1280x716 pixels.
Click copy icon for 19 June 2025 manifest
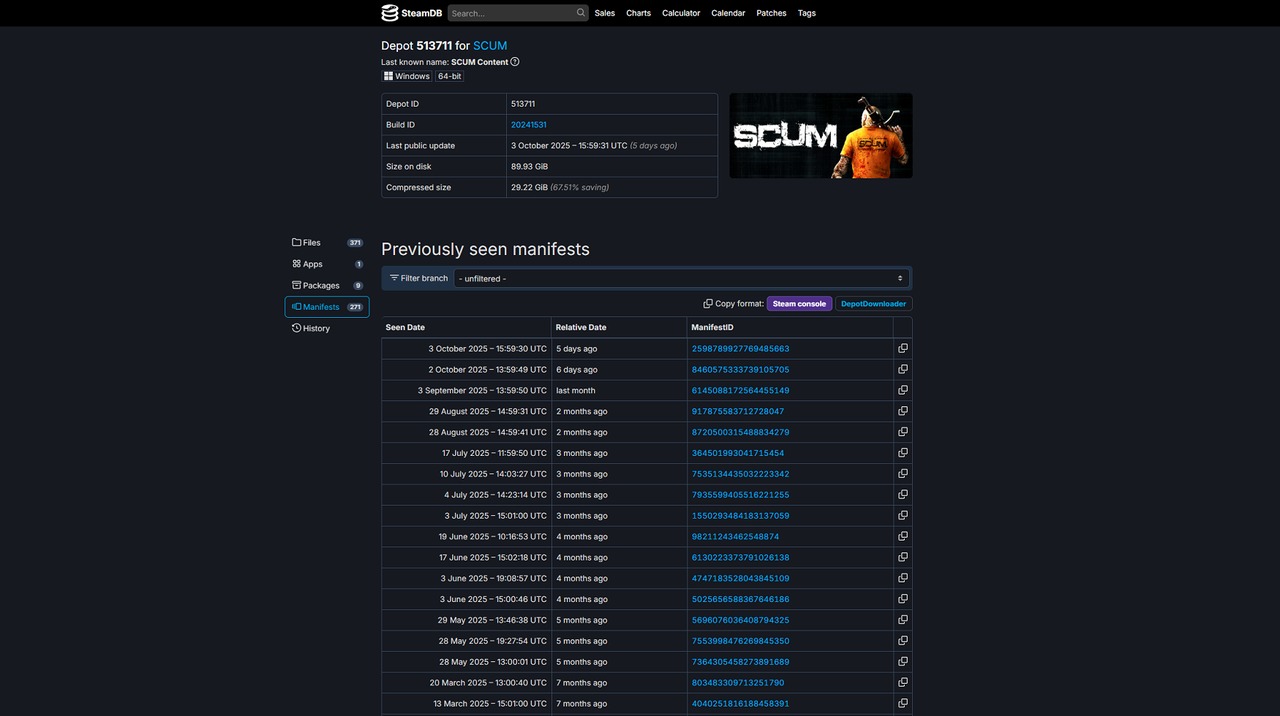[903, 537]
